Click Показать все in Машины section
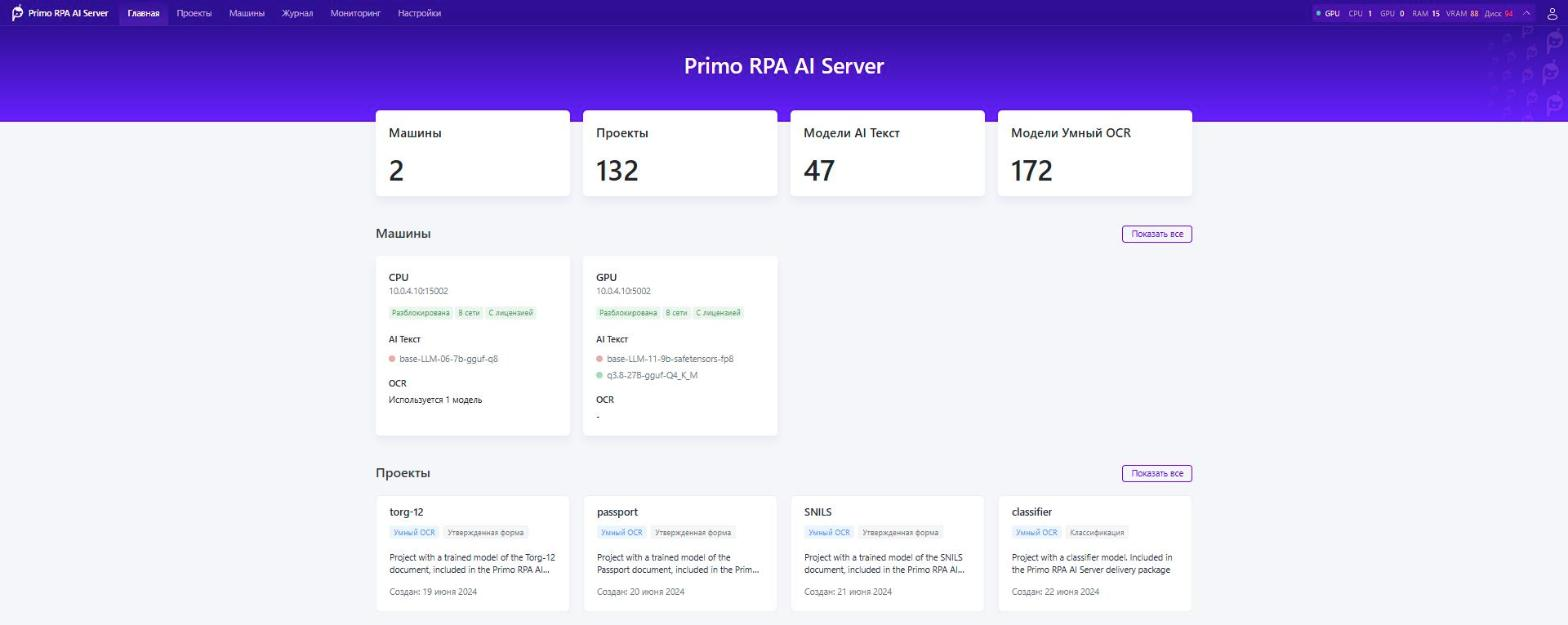 coord(1157,234)
